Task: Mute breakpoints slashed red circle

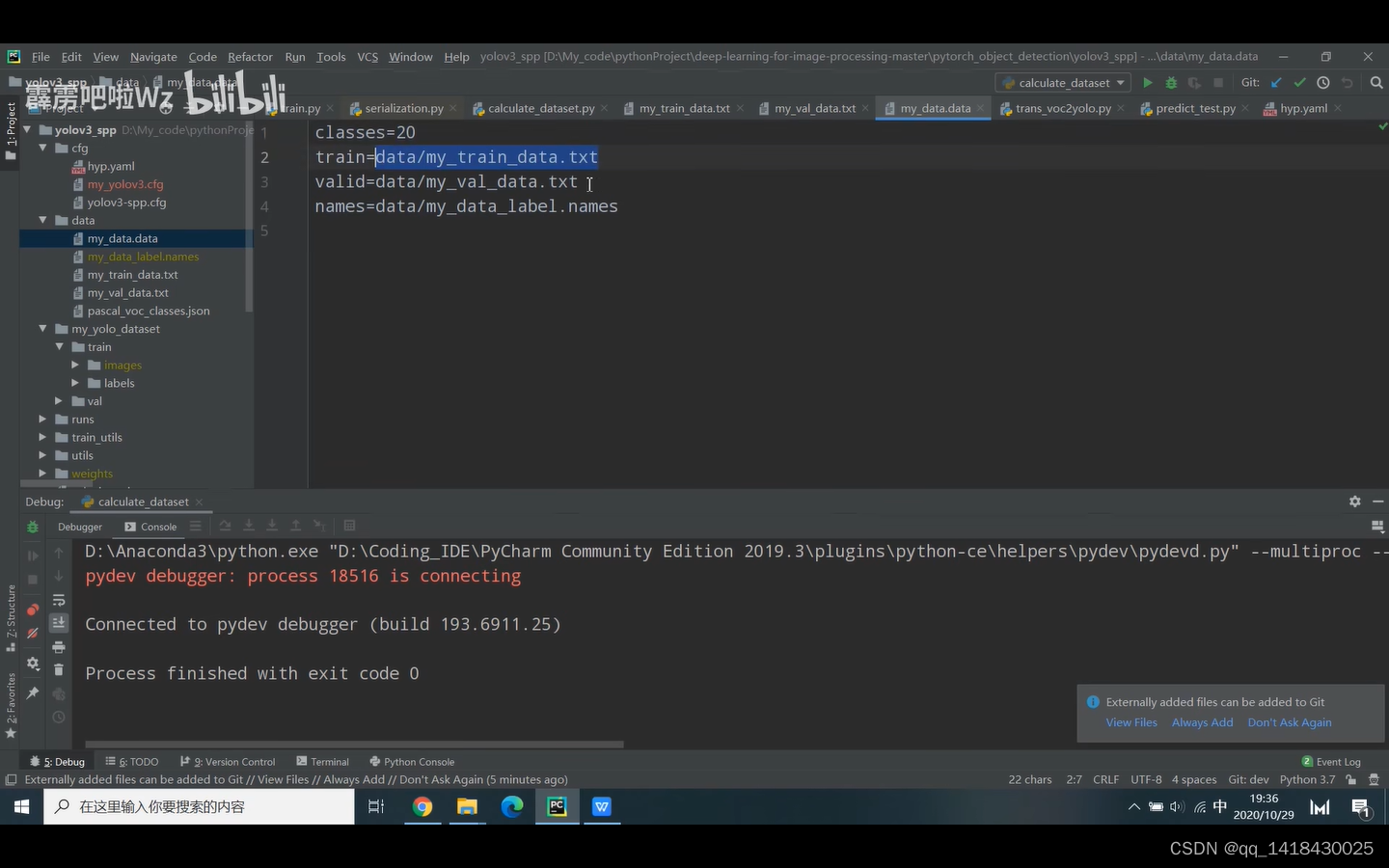Action: coord(33,634)
